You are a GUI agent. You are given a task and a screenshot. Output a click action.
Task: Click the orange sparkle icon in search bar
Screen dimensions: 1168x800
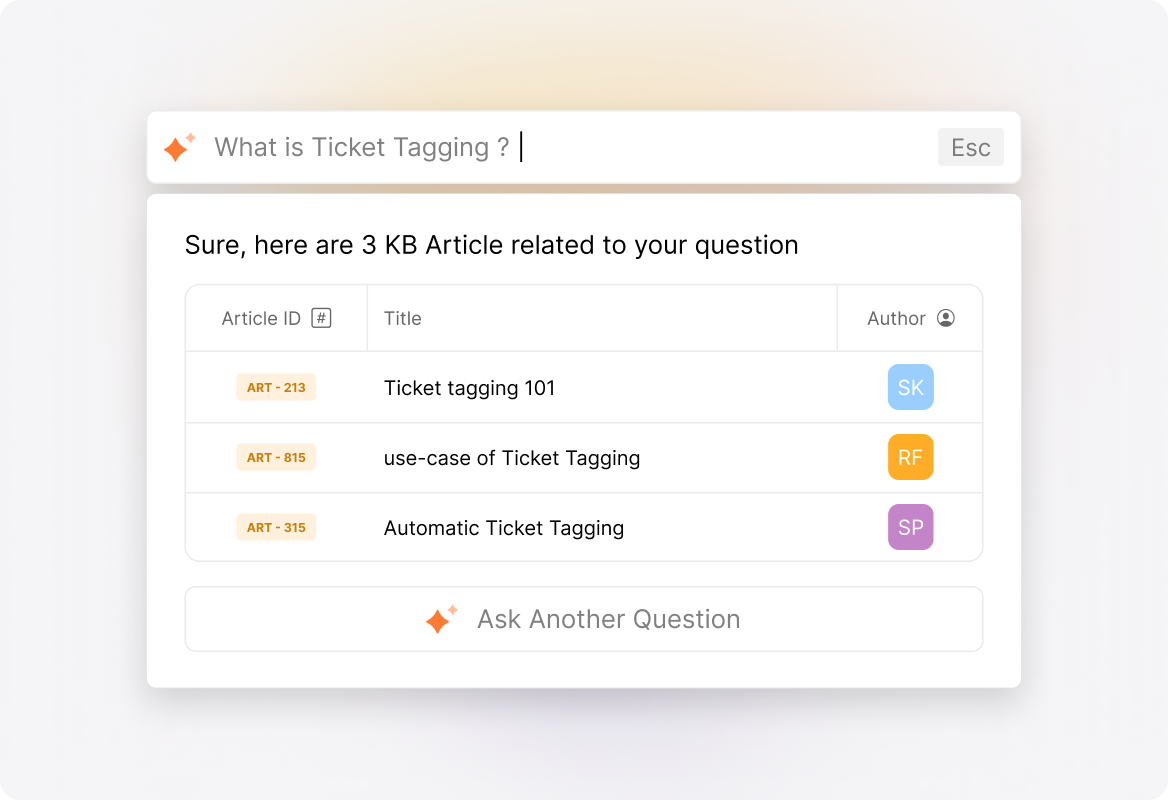(x=180, y=147)
